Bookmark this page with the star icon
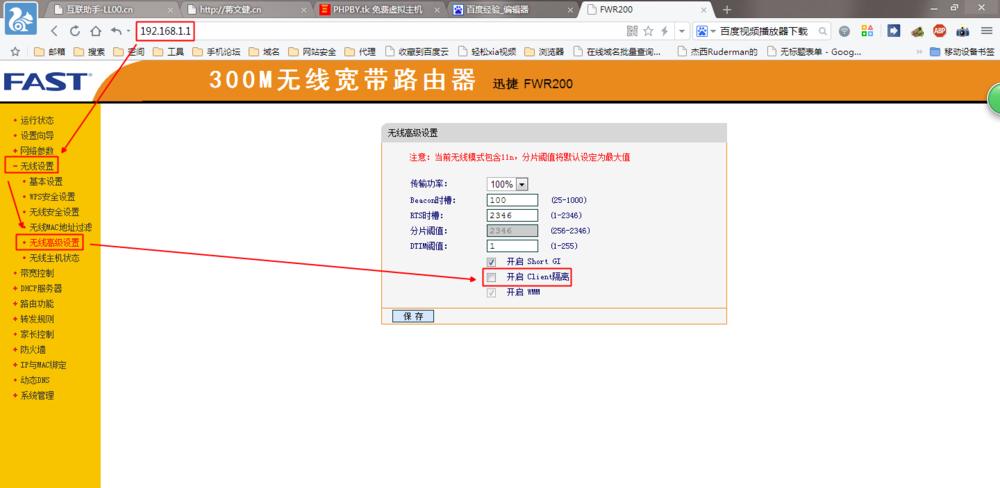The height and width of the screenshot is (488, 1000). tap(648, 31)
